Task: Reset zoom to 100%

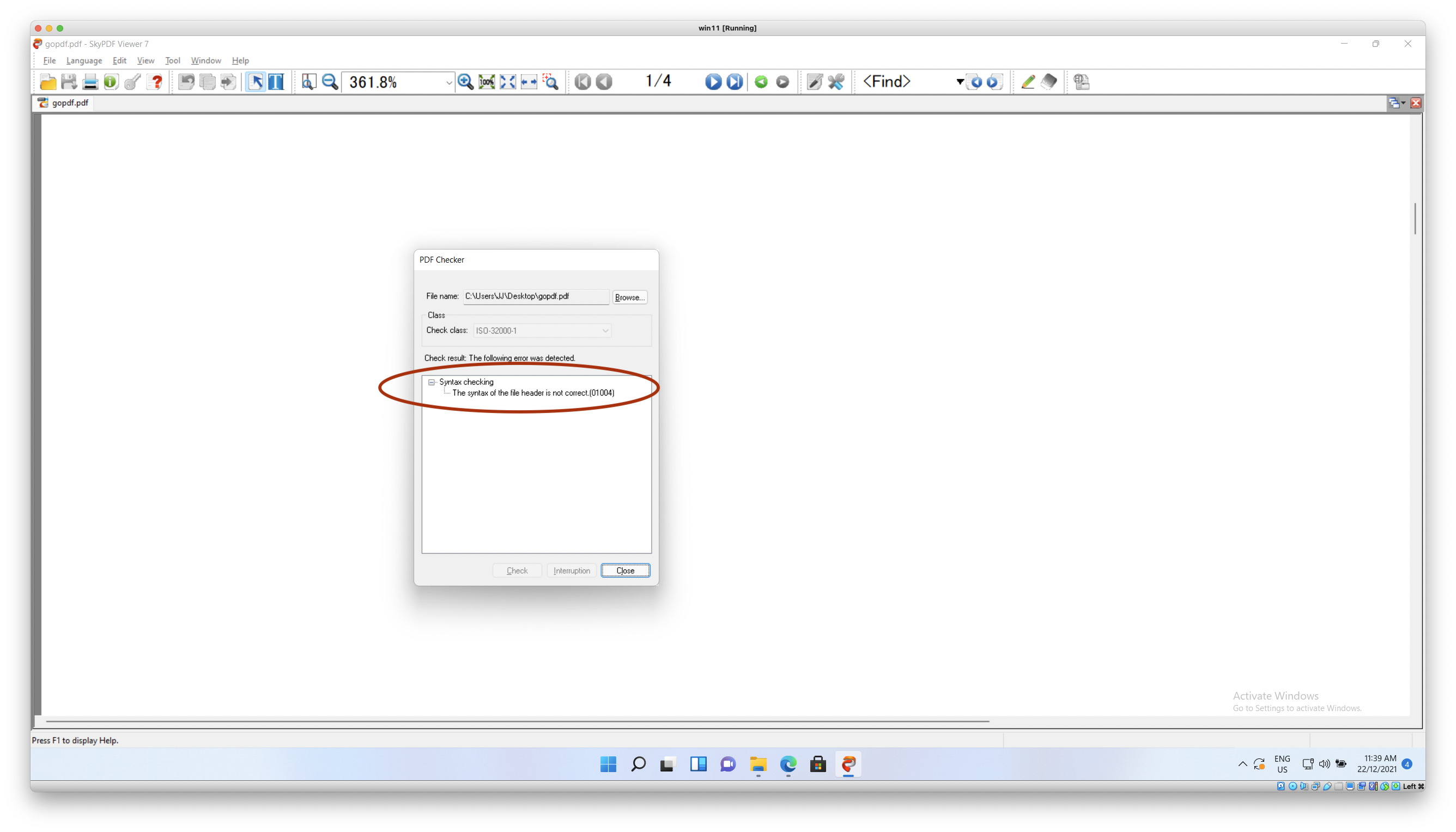Action: 486,82
